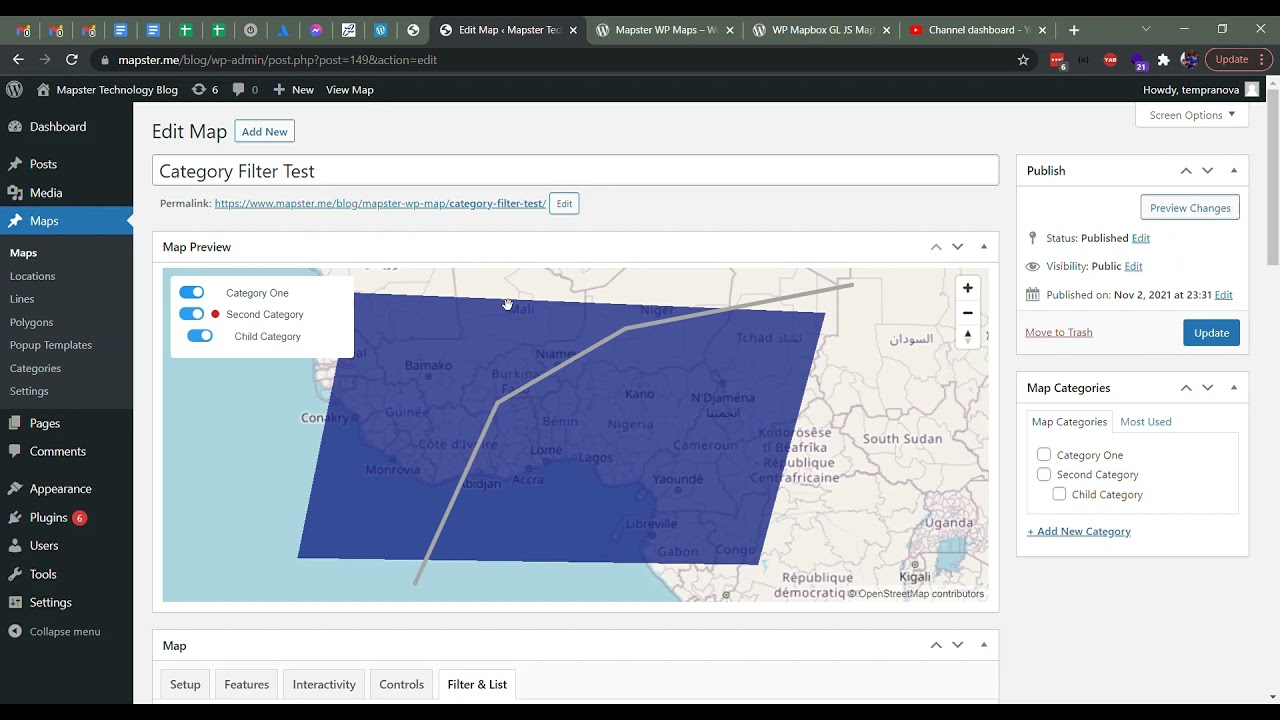
Task: Click the map zoom in button
Action: (967, 288)
